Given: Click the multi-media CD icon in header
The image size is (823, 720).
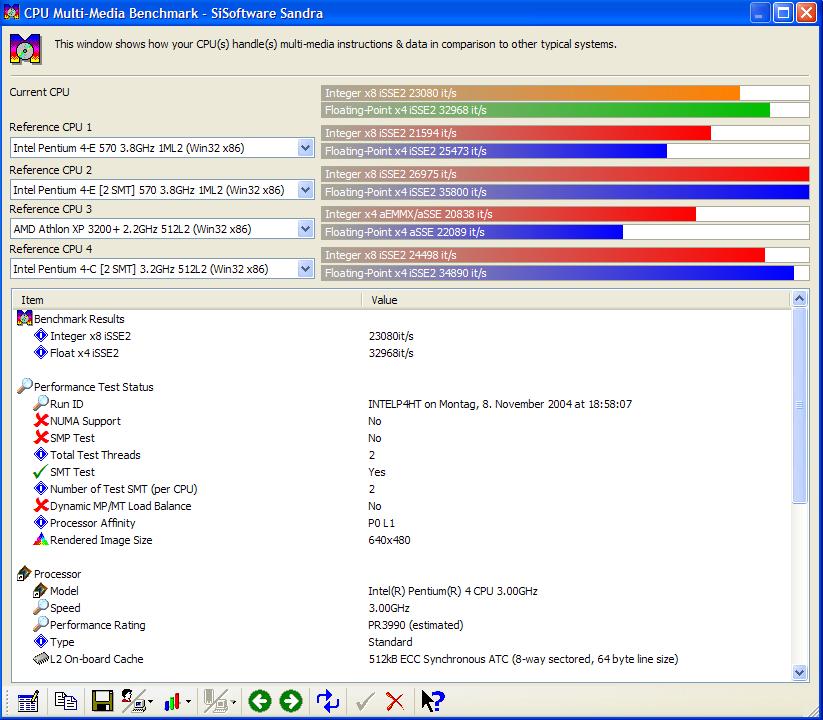Looking at the screenshot, I should [25, 49].
